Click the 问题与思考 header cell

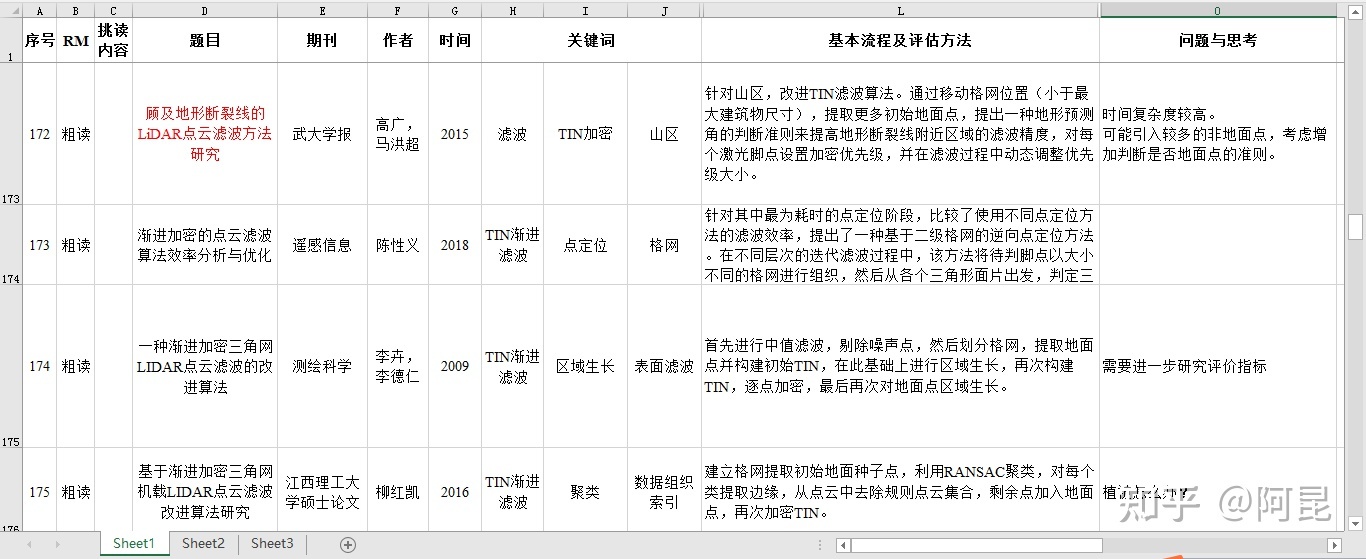tap(1217, 41)
